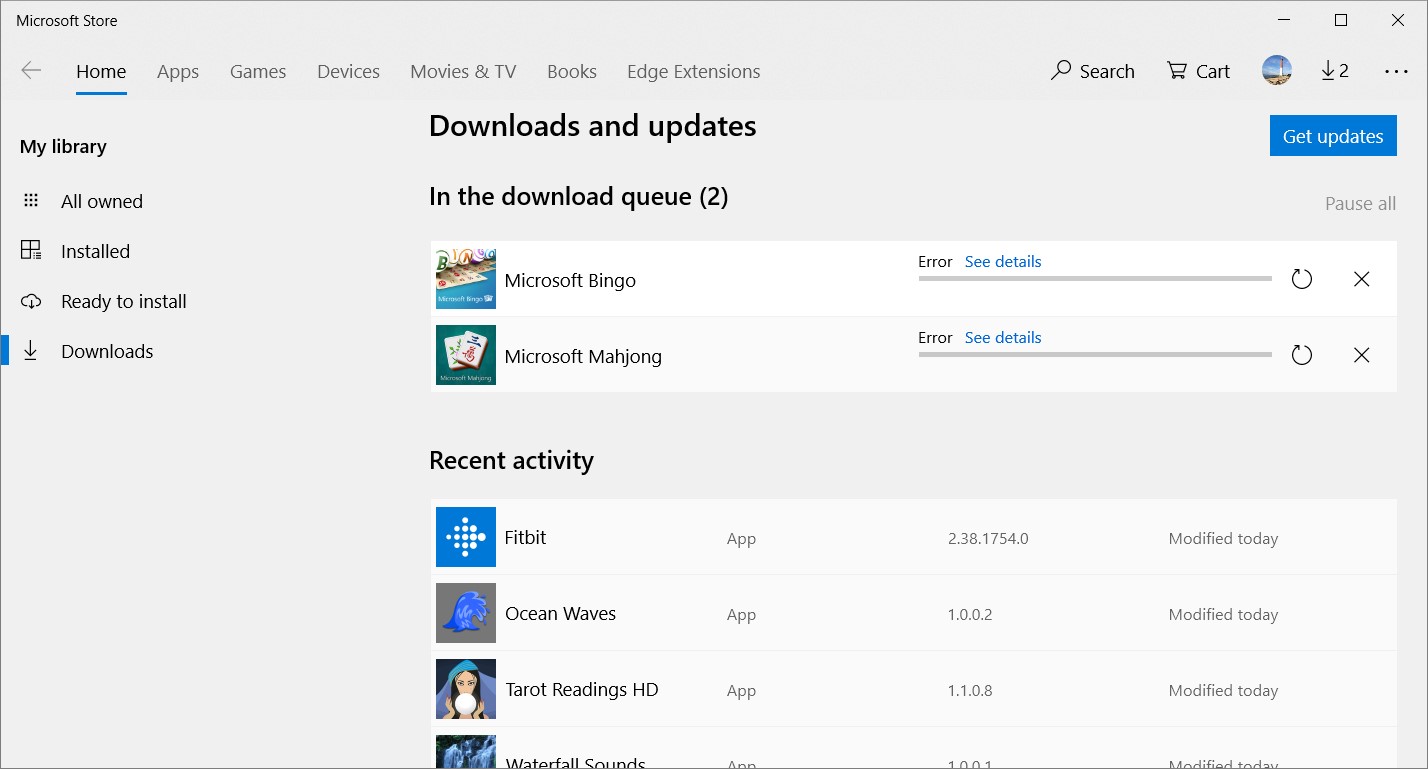Retry the Microsoft Mahjong download
The height and width of the screenshot is (769, 1428).
click(1301, 355)
